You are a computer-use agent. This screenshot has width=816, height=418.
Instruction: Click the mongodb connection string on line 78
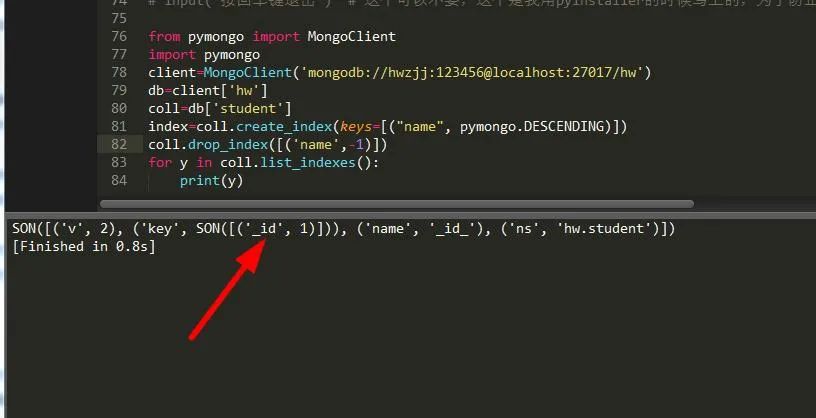[x=473, y=72]
